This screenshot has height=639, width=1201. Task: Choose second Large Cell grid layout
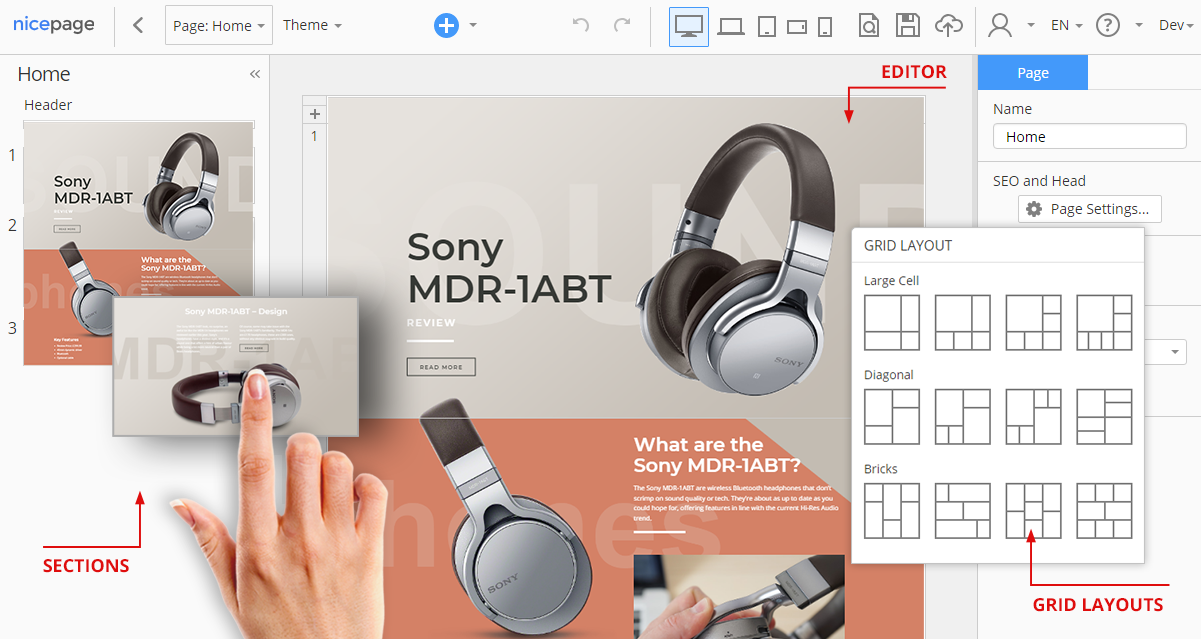[963, 322]
